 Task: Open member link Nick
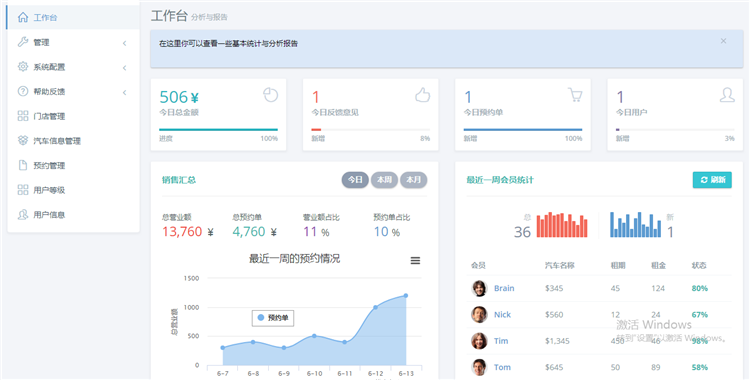(502, 314)
